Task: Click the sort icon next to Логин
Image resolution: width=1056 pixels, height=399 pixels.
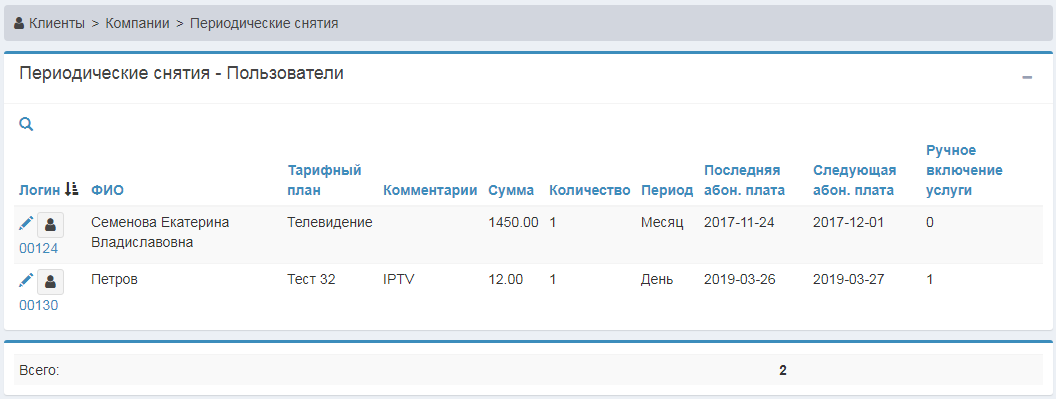Action: click(x=72, y=189)
